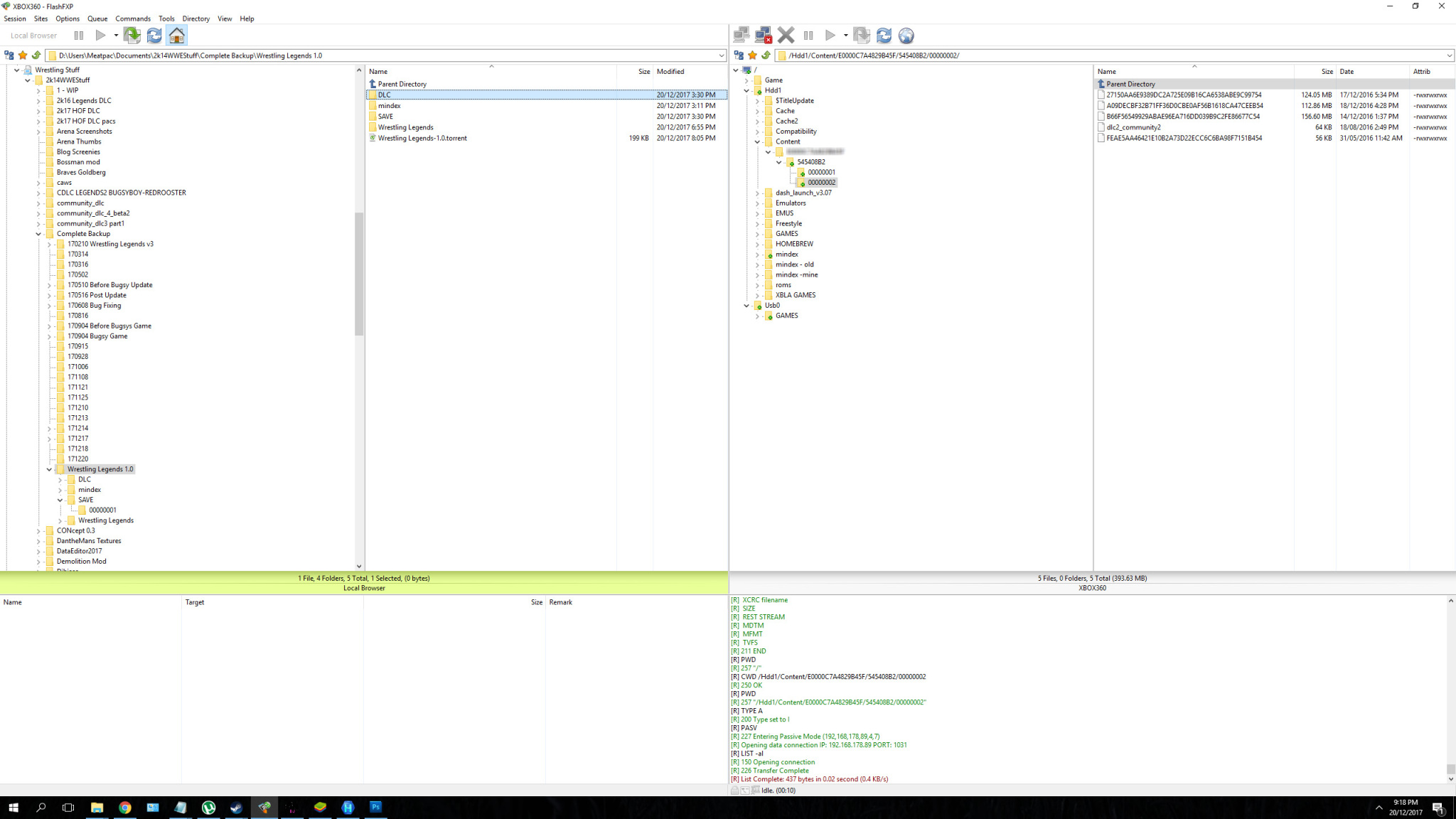Open File Explorer from the taskbar

(x=97, y=808)
